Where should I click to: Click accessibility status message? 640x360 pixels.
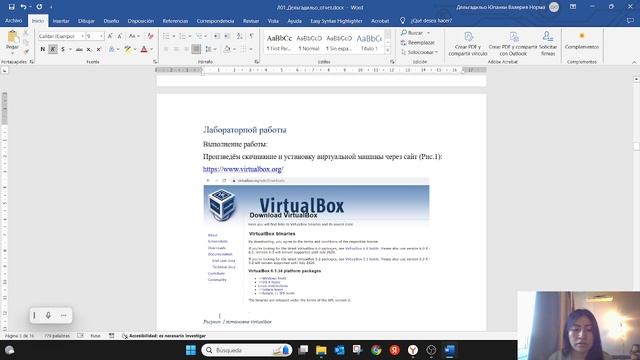[164, 336]
